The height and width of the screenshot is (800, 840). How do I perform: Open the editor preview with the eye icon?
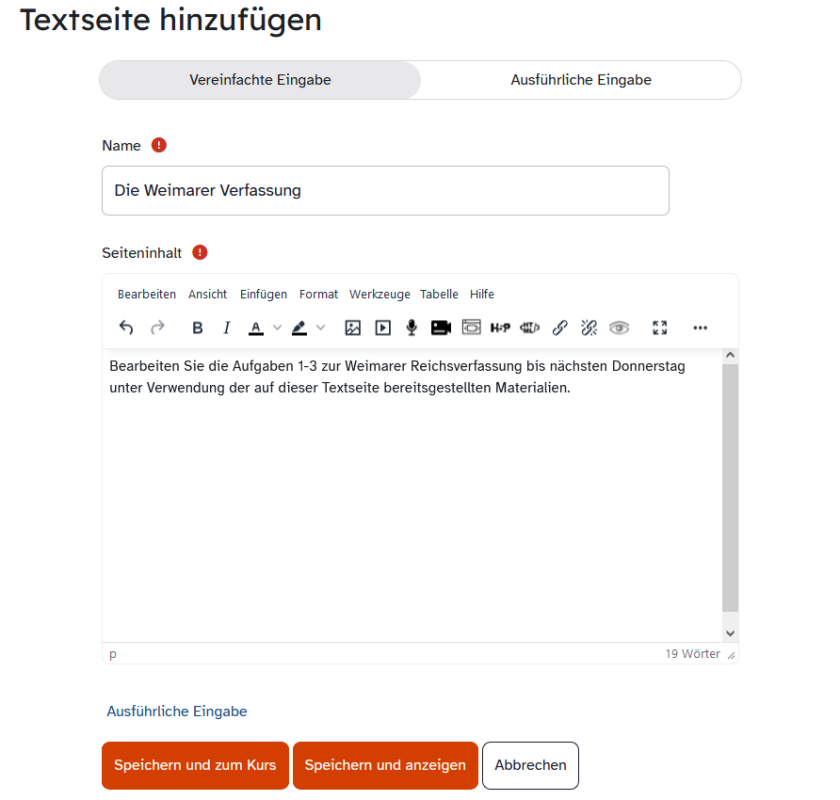619,327
